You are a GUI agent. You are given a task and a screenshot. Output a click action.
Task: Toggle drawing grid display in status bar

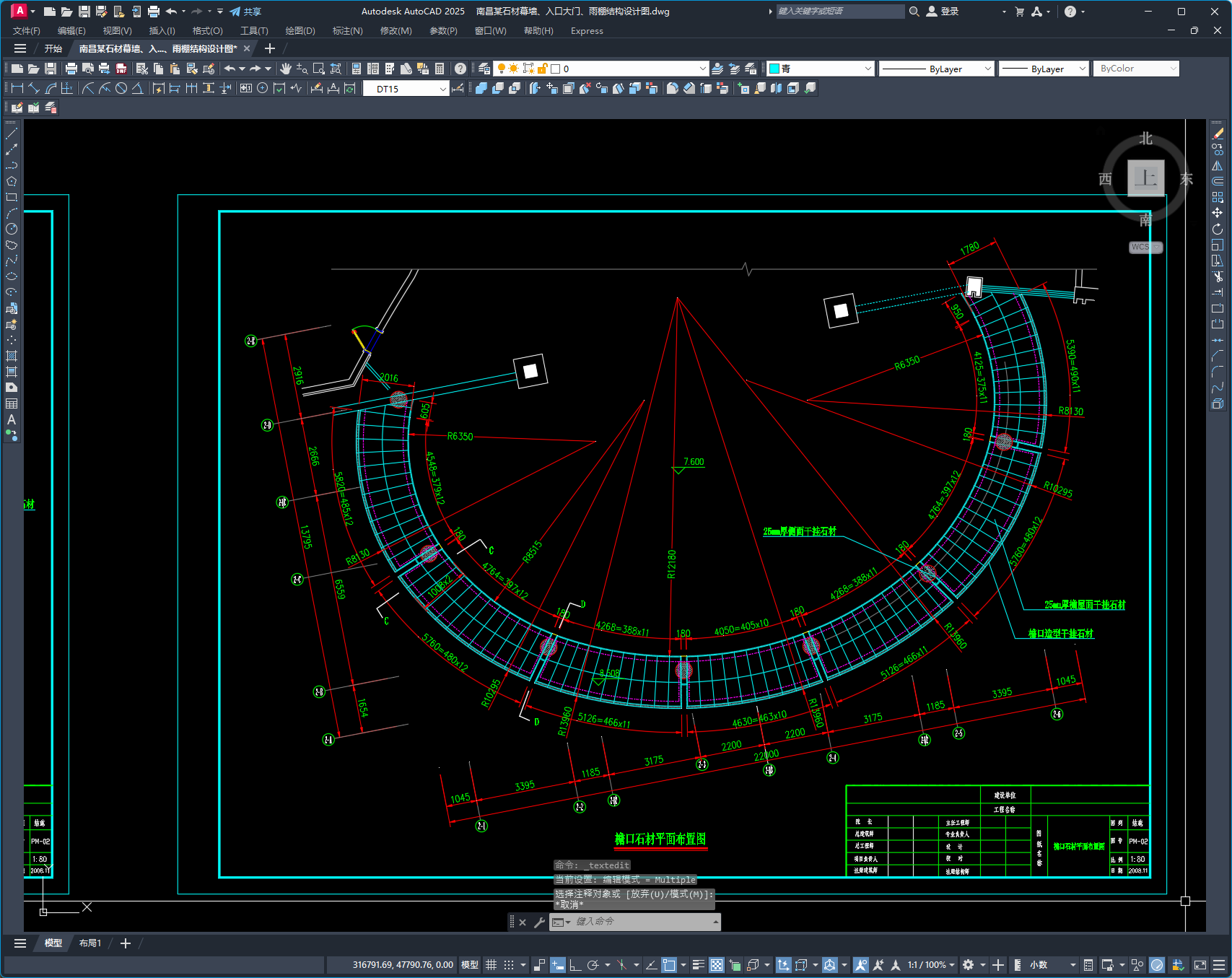[x=491, y=965]
